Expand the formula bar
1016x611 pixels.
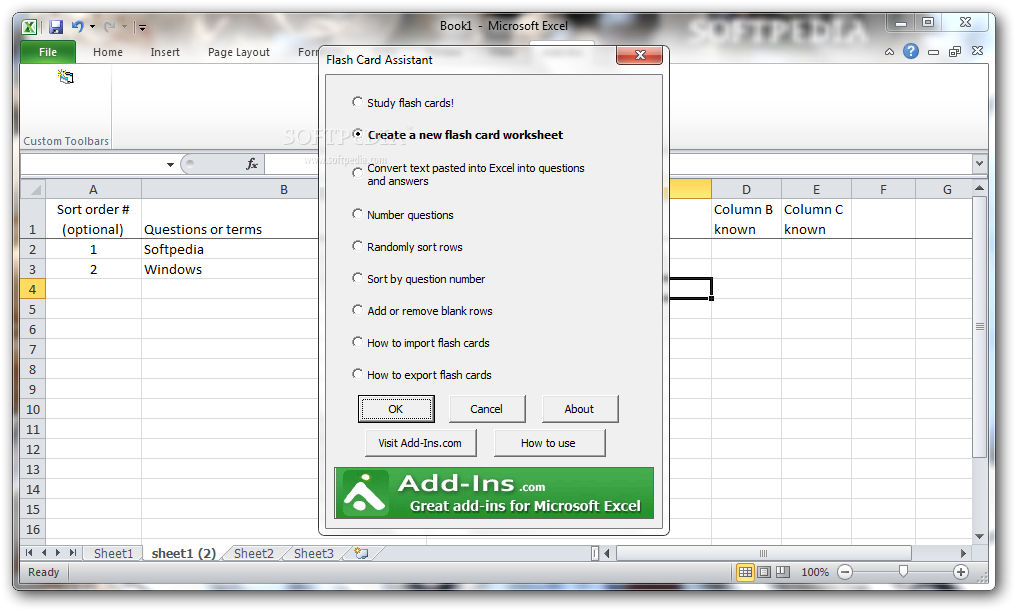(x=979, y=164)
